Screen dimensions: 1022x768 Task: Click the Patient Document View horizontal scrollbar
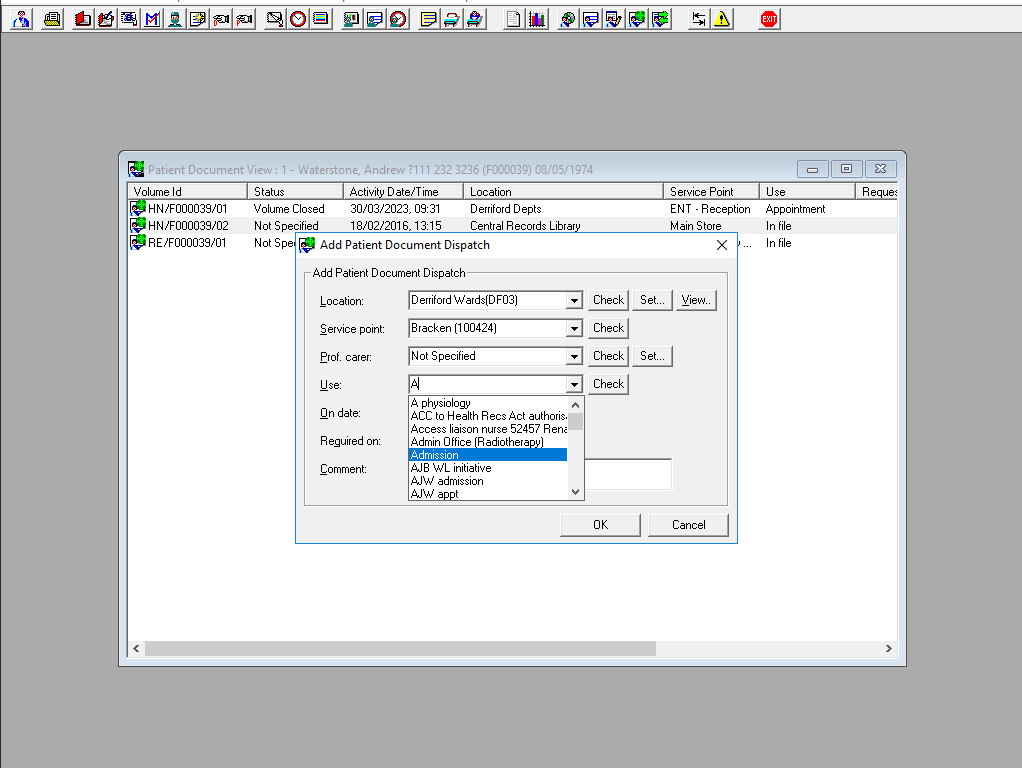[400, 649]
